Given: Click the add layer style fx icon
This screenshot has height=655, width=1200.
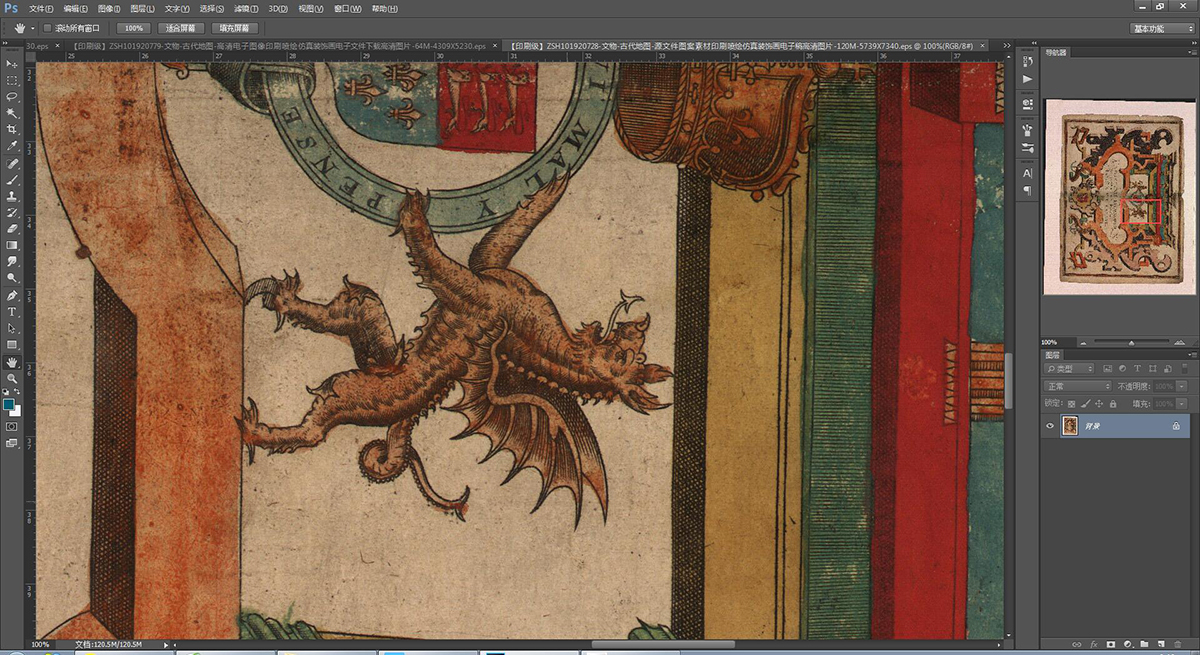Looking at the screenshot, I should click(x=1094, y=644).
